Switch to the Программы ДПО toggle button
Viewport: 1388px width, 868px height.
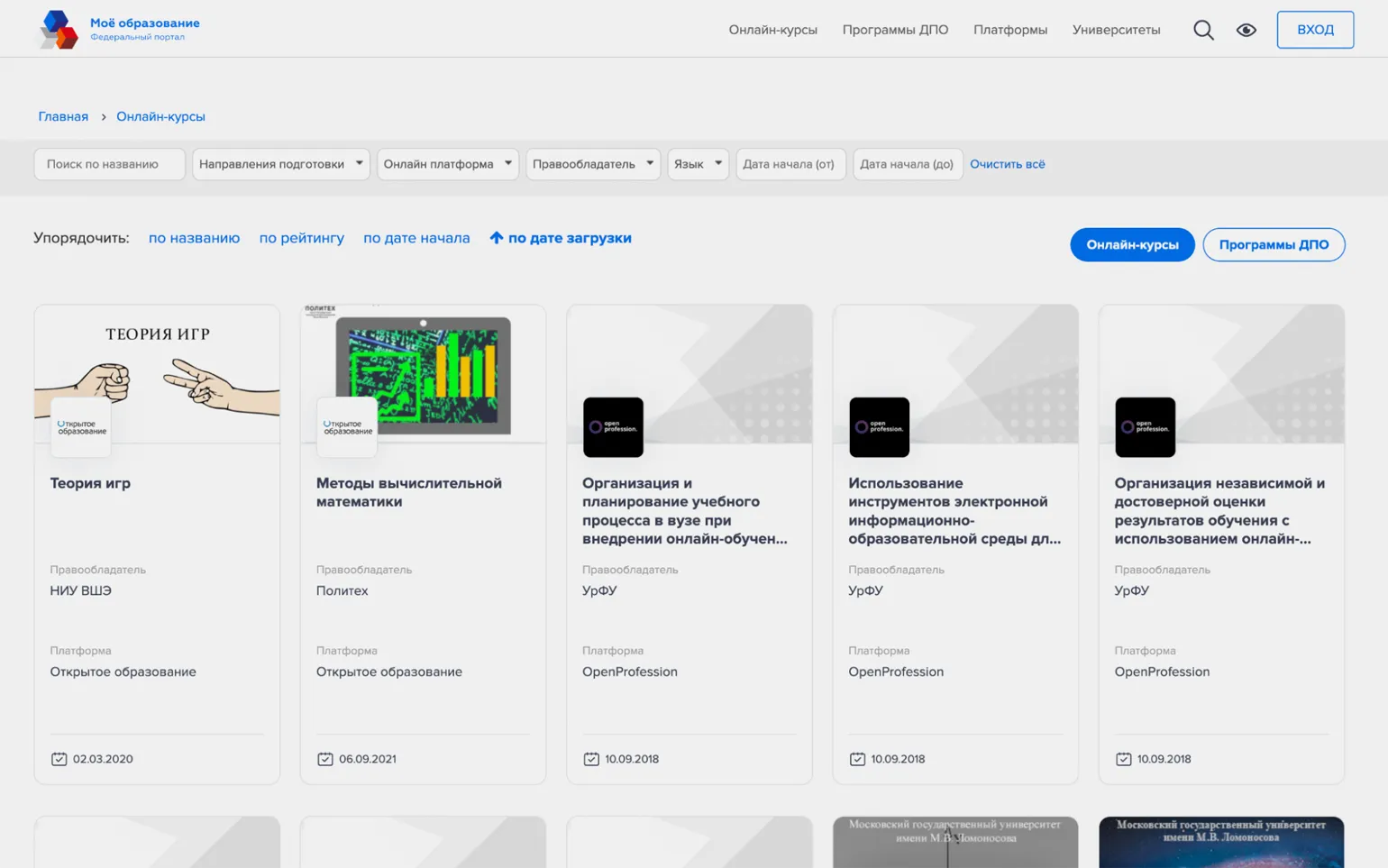[x=1273, y=245]
